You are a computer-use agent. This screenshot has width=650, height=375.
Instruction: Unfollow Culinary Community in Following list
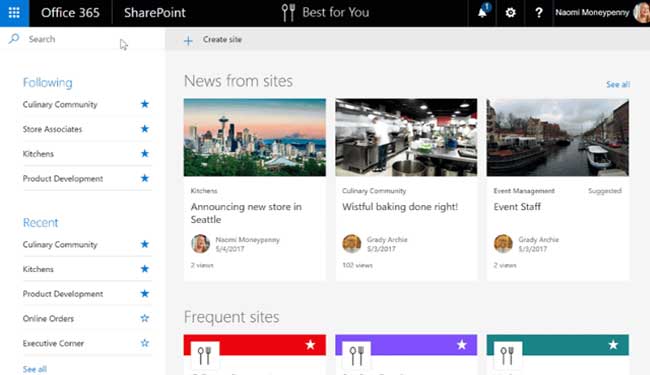coord(144,104)
